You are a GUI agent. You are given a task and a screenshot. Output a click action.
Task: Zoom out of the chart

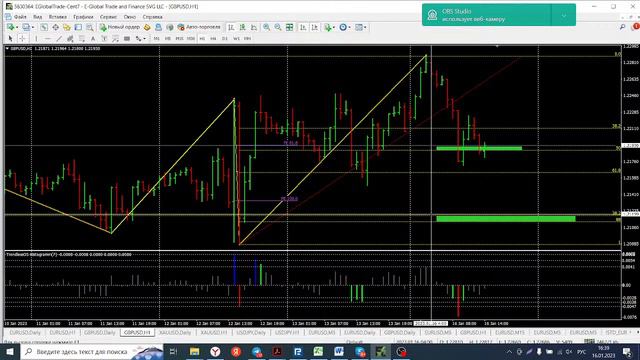(278, 27)
